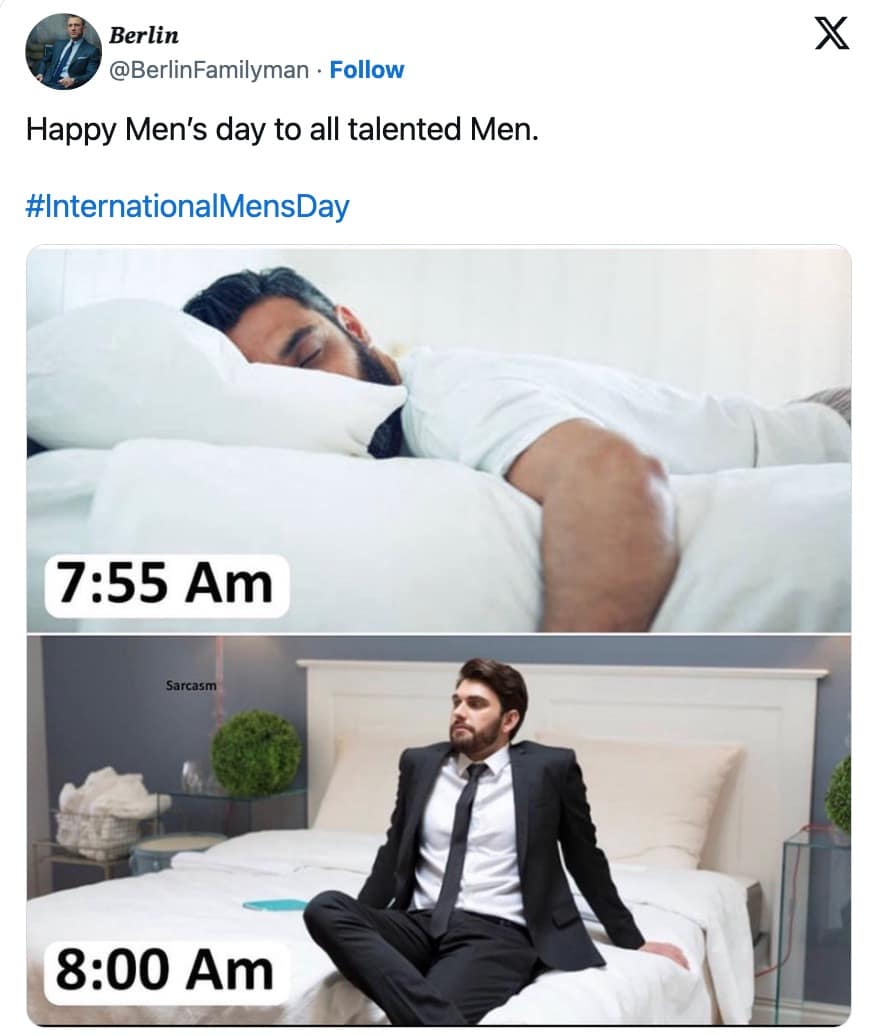Click the white headboard of the bed
The height and width of the screenshot is (1036, 872).
(562, 727)
